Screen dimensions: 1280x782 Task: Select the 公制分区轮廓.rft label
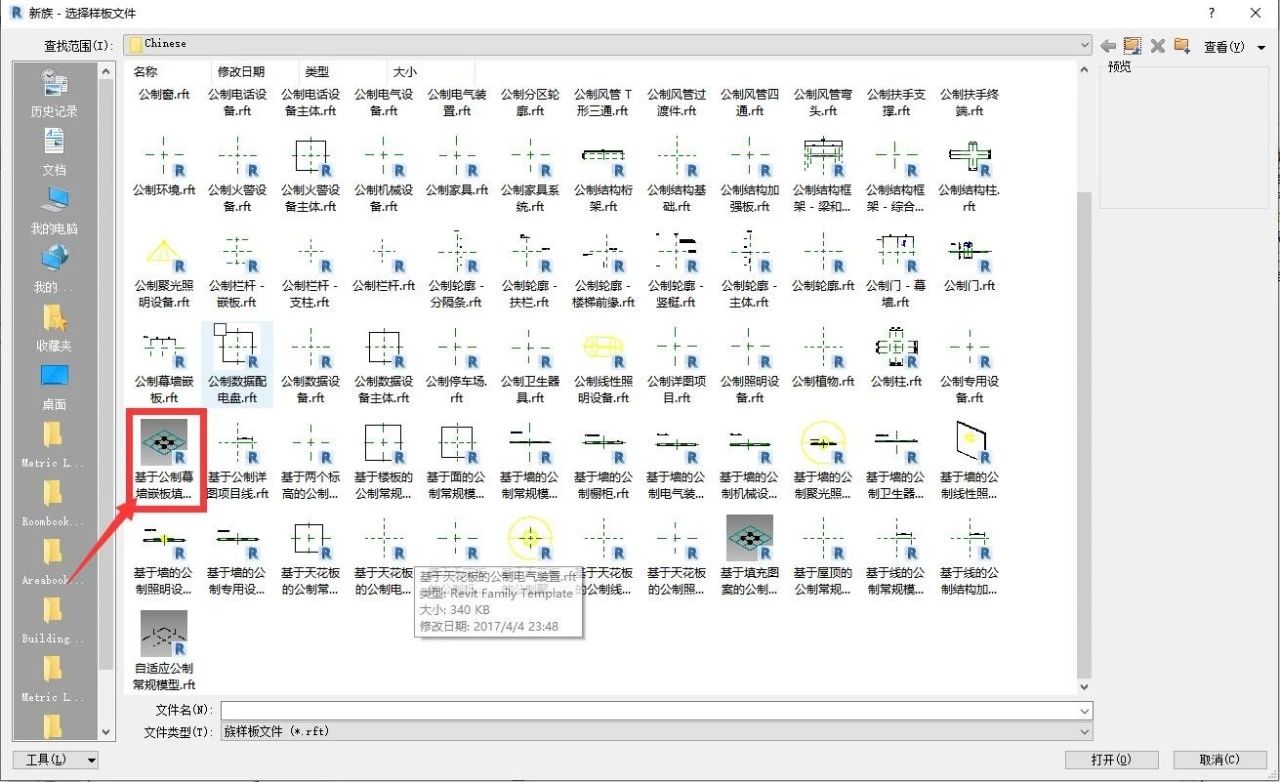[530, 103]
